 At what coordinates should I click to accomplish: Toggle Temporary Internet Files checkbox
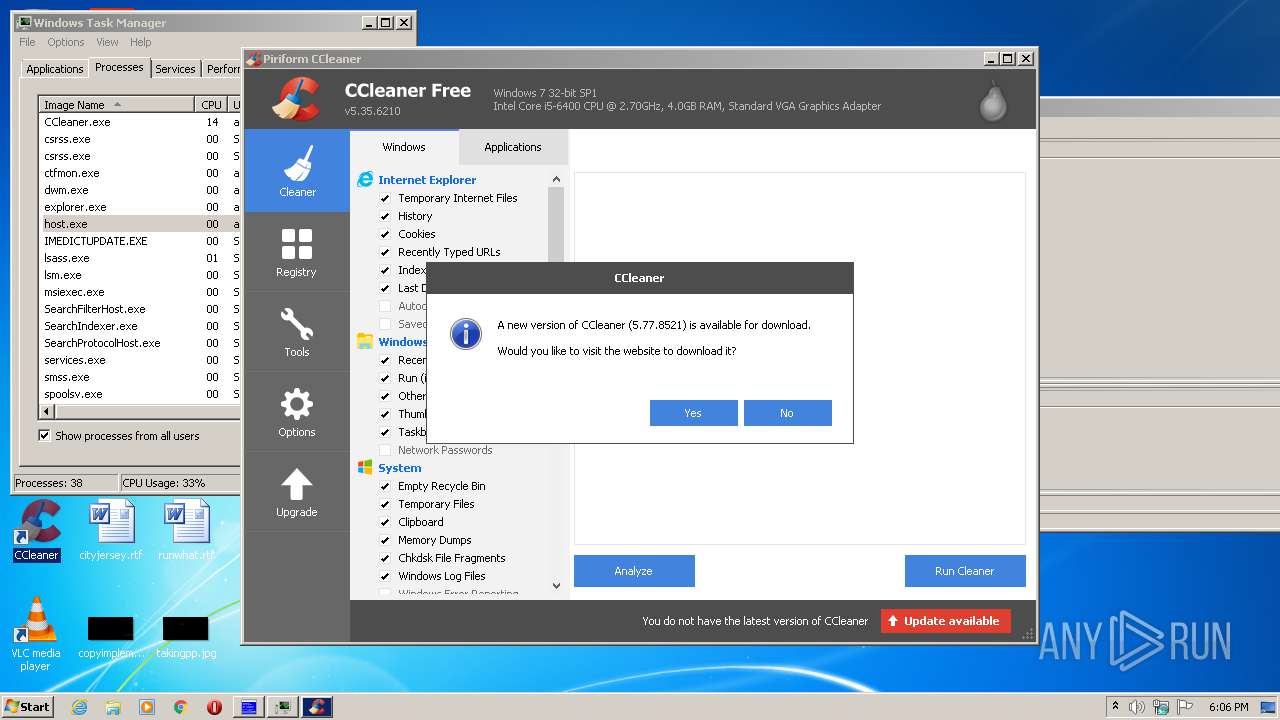click(385, 198)
